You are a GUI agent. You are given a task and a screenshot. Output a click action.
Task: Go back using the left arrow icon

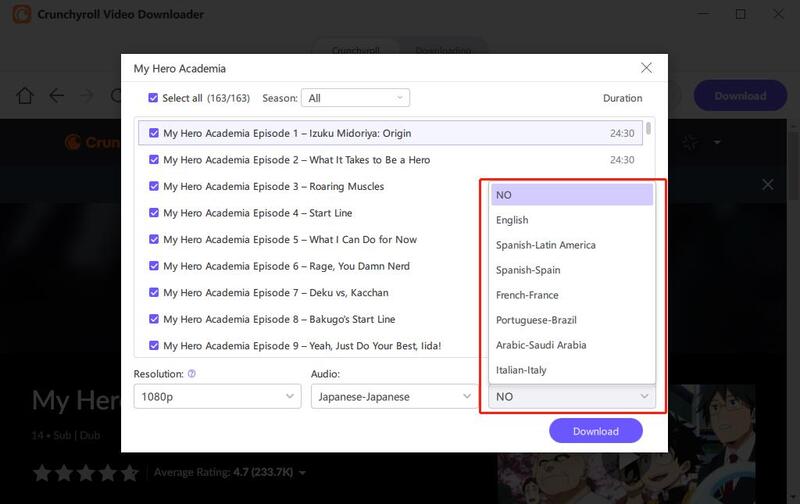click(57, 95)
